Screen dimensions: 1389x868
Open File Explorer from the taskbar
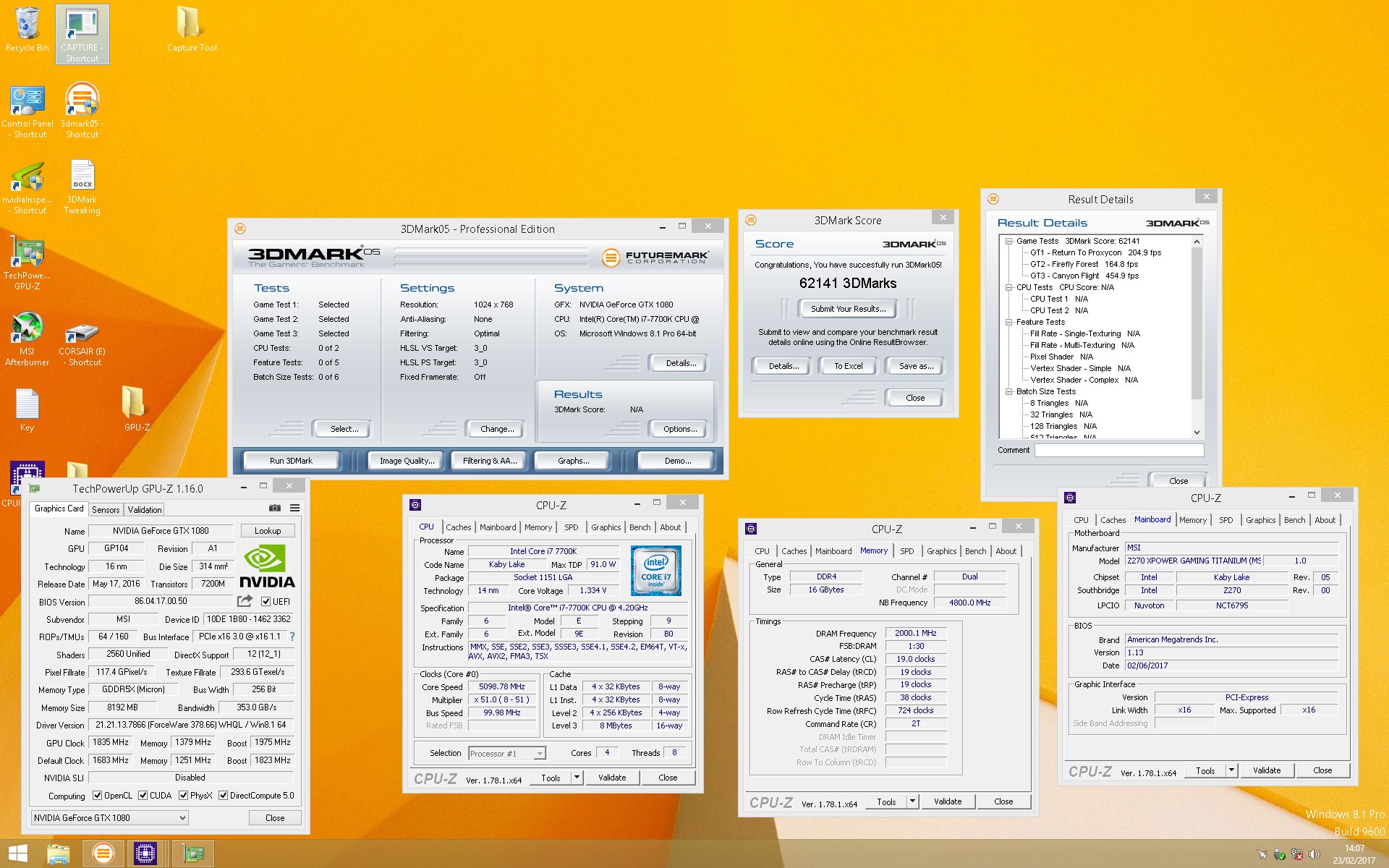tap(59, 854)
